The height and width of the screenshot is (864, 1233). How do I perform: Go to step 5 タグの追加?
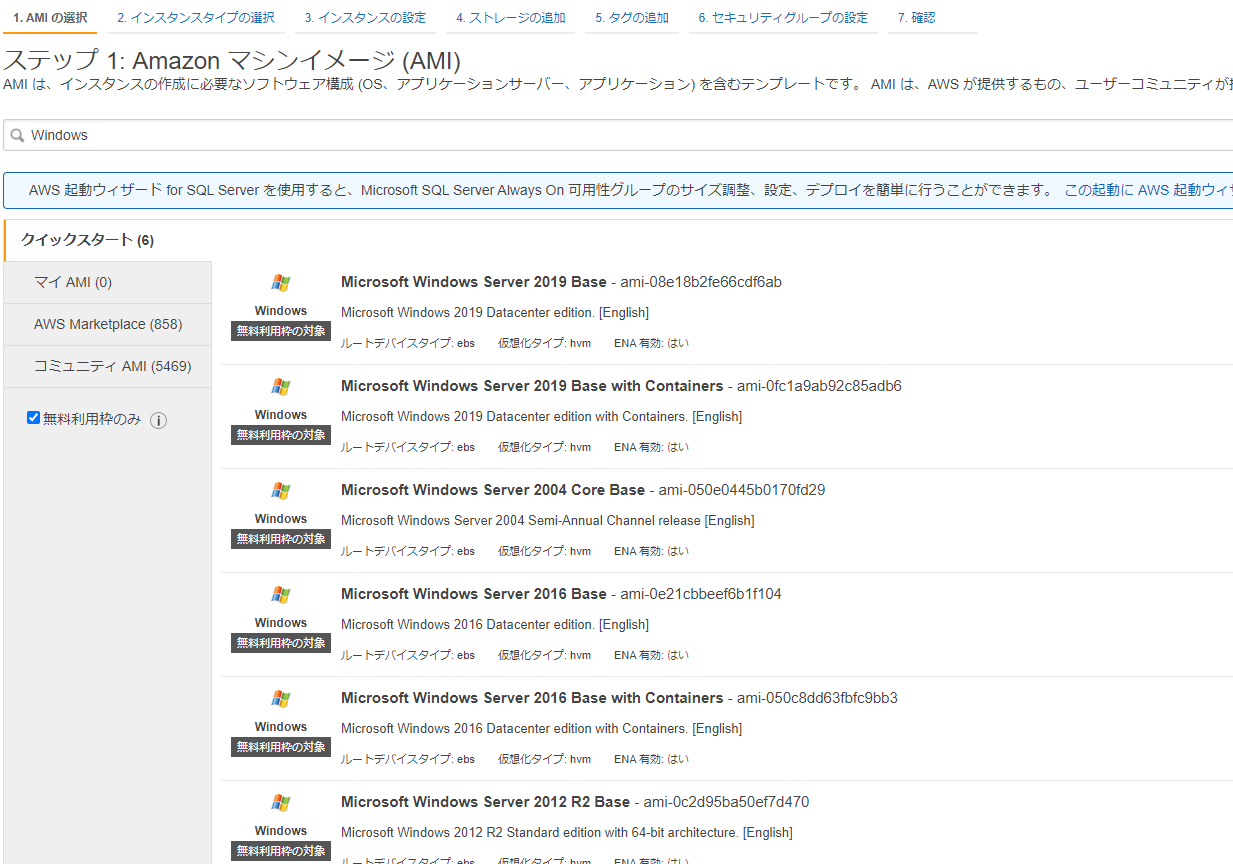tap(631, 18)
